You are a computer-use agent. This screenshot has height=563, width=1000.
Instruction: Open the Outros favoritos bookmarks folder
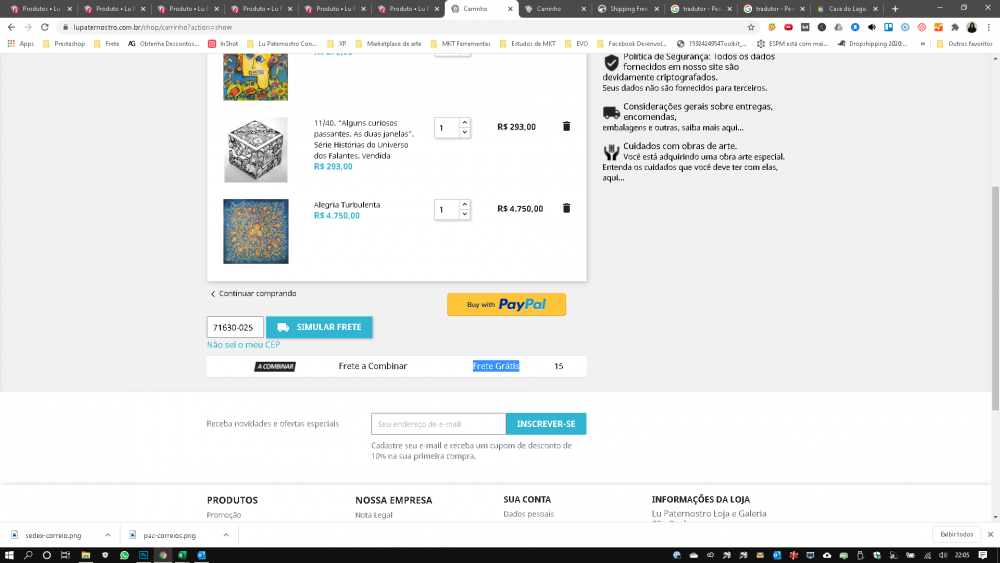point(964,44)
